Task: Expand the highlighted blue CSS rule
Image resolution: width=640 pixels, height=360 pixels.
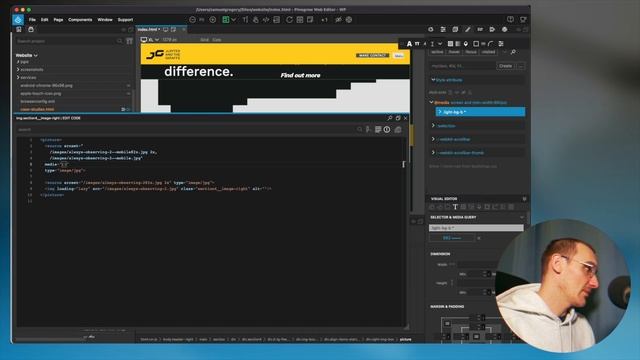Action: (x=440, y=112)
